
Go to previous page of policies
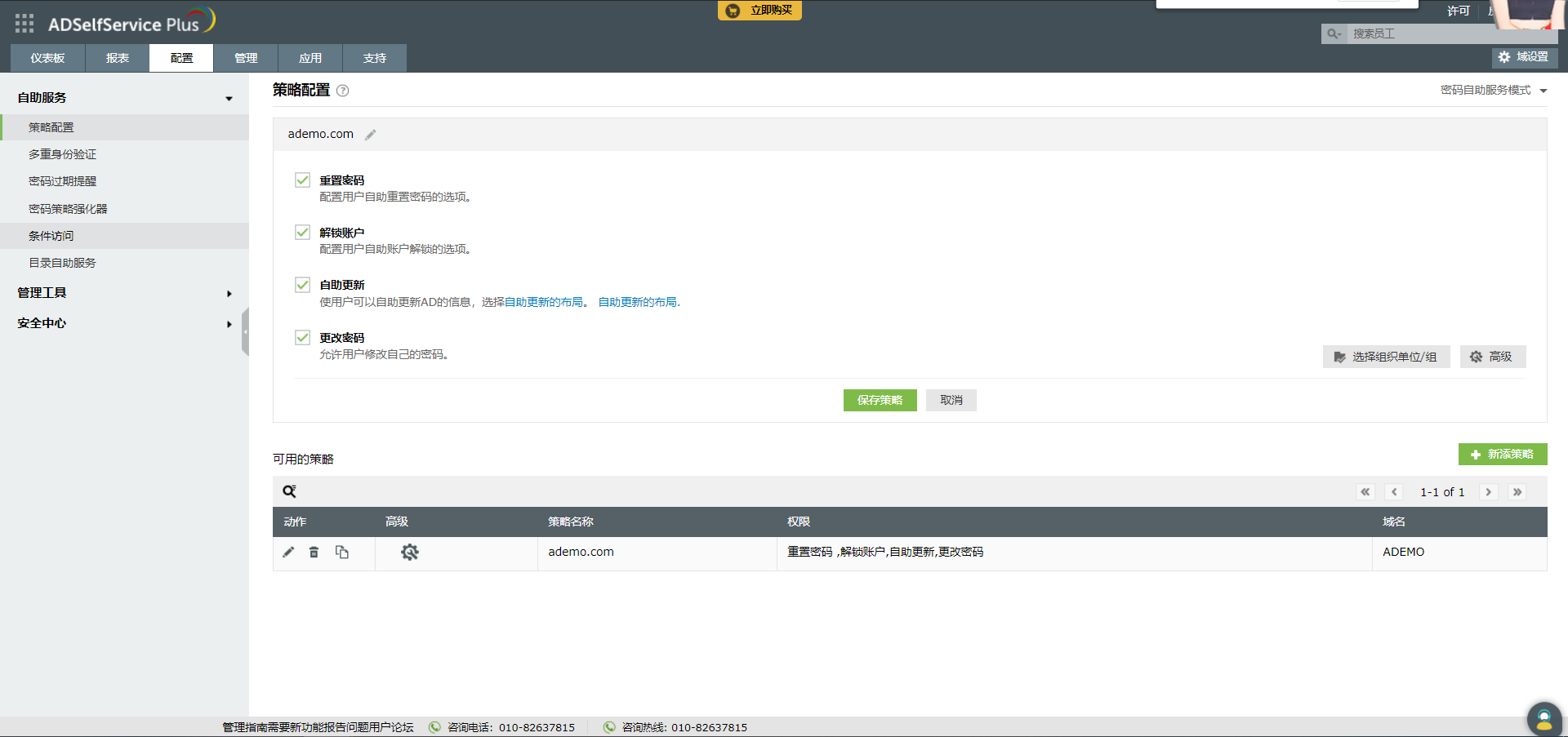pos(1395,492)
